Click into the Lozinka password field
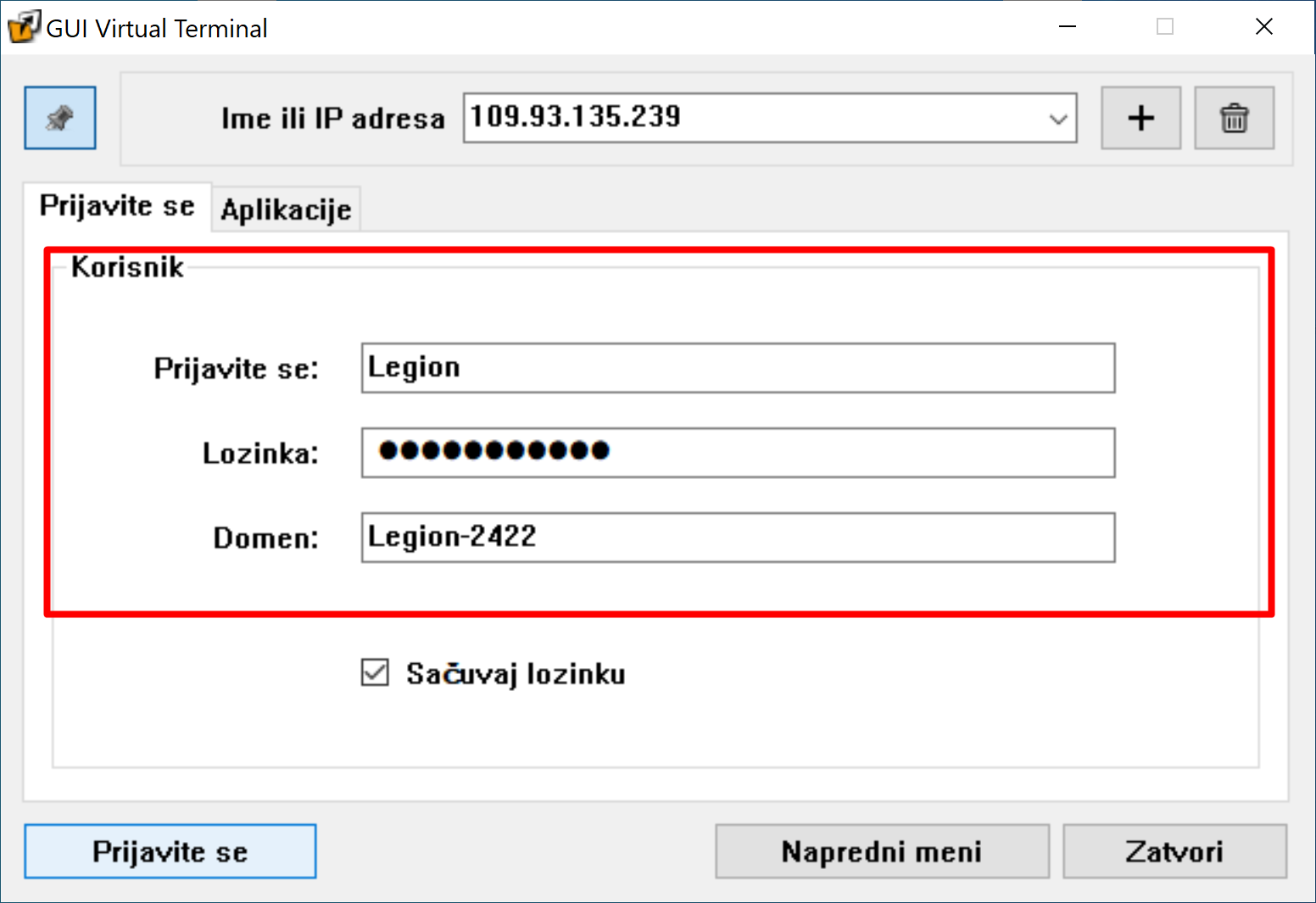The image size is (1316, 903). pos(738,453)
